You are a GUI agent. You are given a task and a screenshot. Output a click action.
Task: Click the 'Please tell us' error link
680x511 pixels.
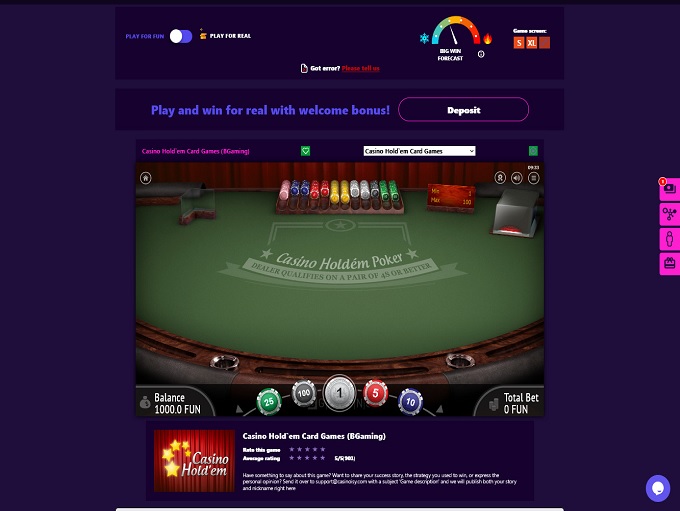[360, 69]
